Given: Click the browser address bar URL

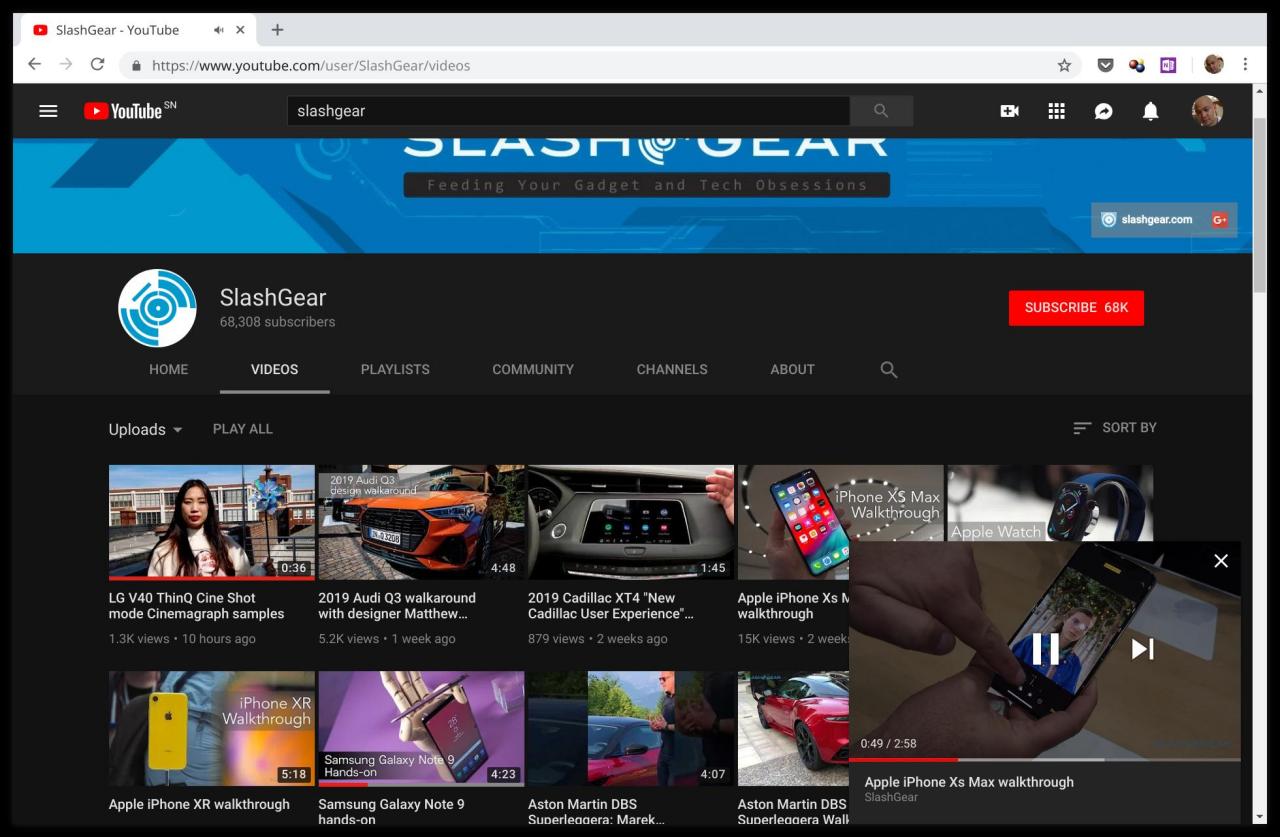Looking at the screenshot, I should (x=311, y=65).
